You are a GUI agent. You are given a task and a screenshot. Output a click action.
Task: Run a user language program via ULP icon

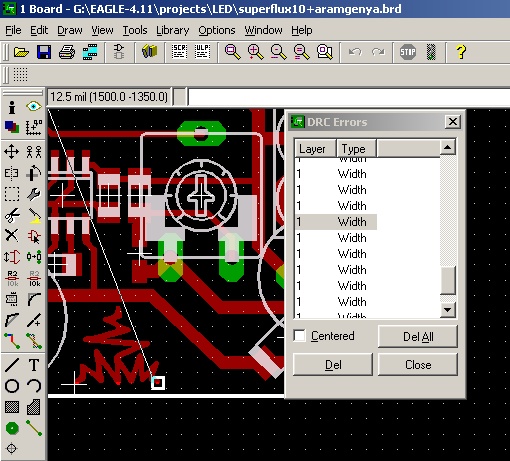tap(202, 52)
